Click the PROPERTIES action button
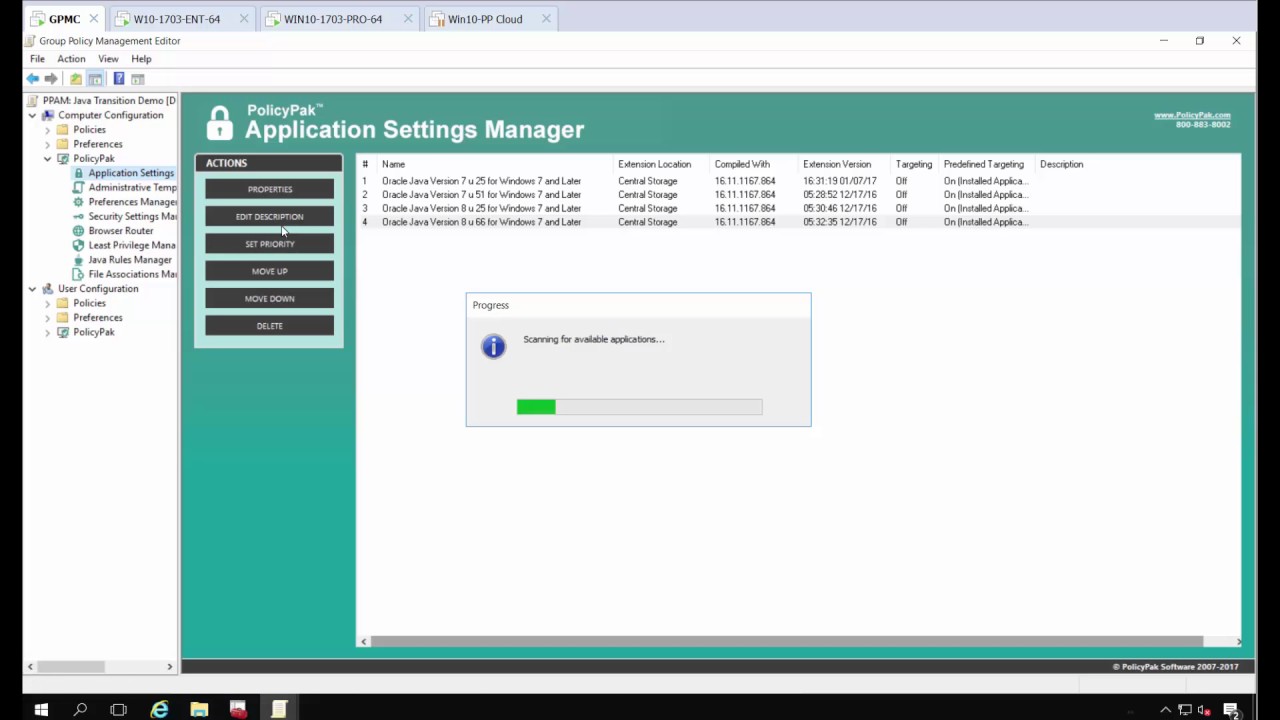This screenshot has width=1280, height=720. click(x=269, y=189)
